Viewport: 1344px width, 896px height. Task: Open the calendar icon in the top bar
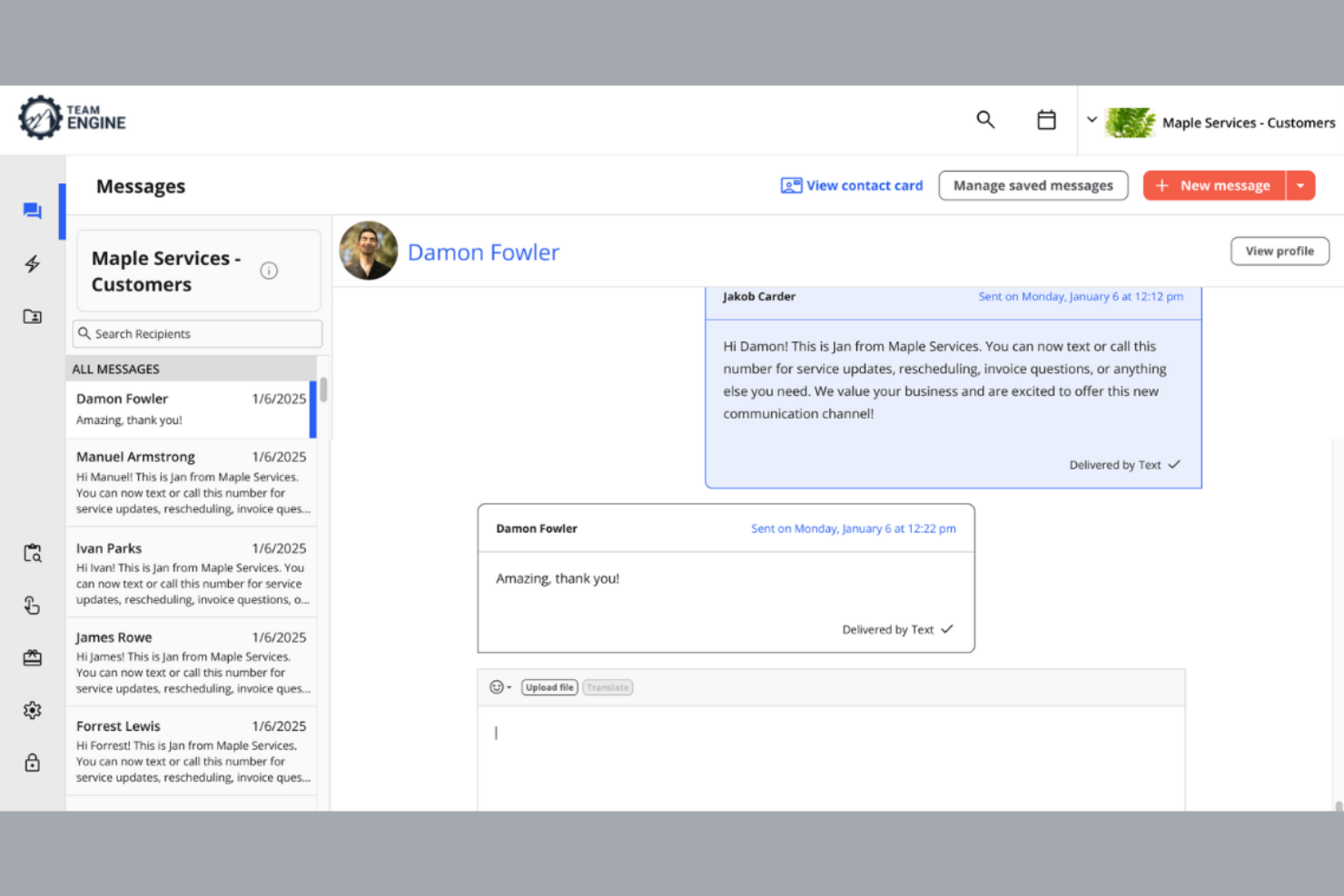pos(1046,119)
